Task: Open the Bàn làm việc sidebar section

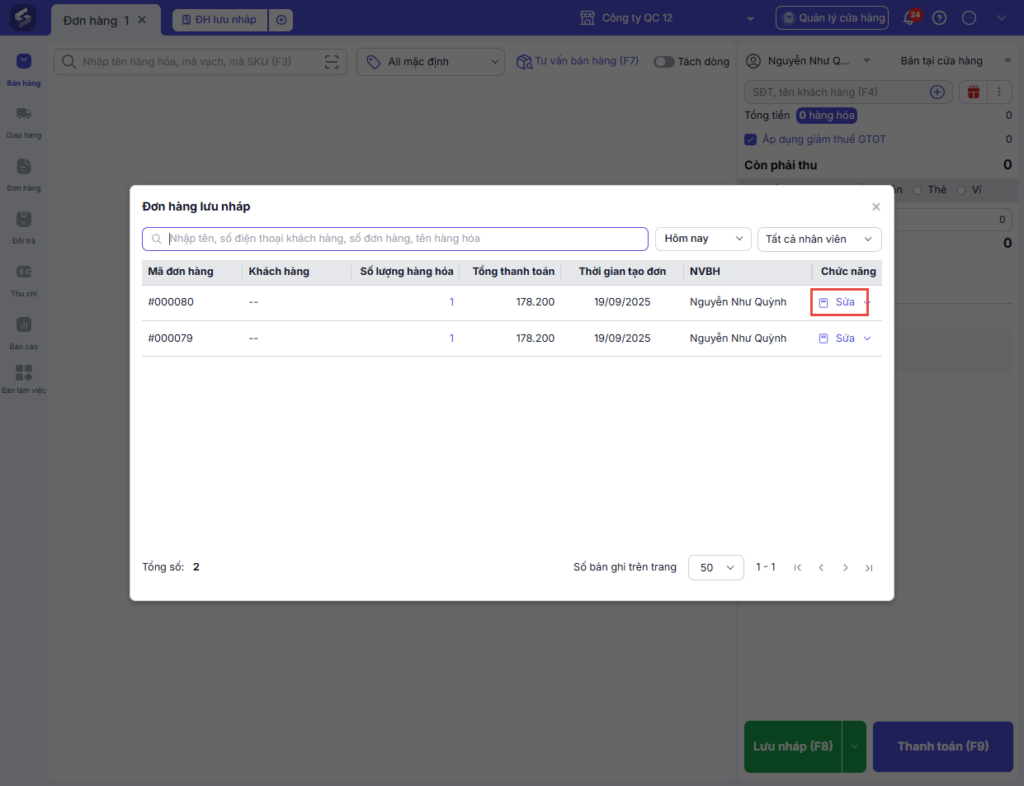Action: coord(24,379)
